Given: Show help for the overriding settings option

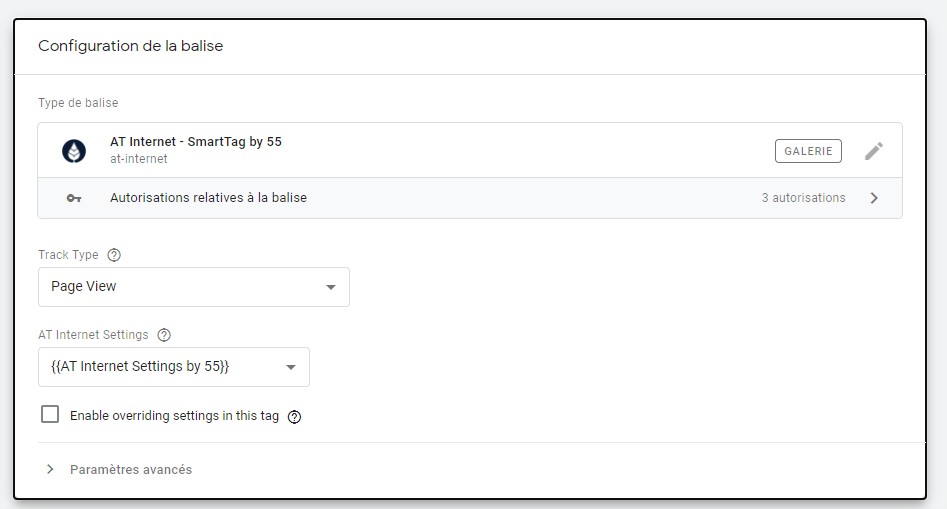Looking at the screenshot, I should (294, 417).
